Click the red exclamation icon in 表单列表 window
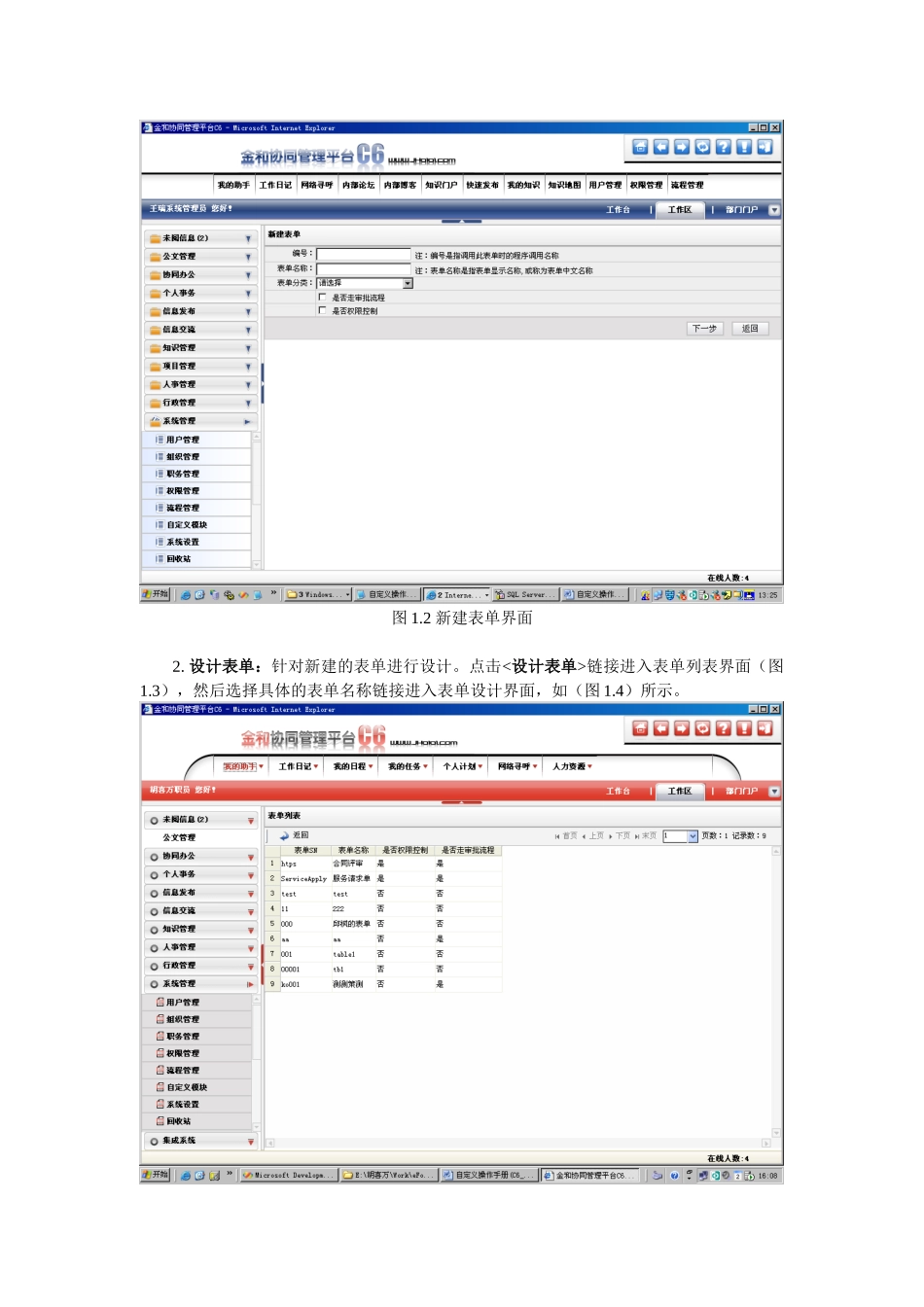This screenshot has height=1307, width=924. click(744, 728)
